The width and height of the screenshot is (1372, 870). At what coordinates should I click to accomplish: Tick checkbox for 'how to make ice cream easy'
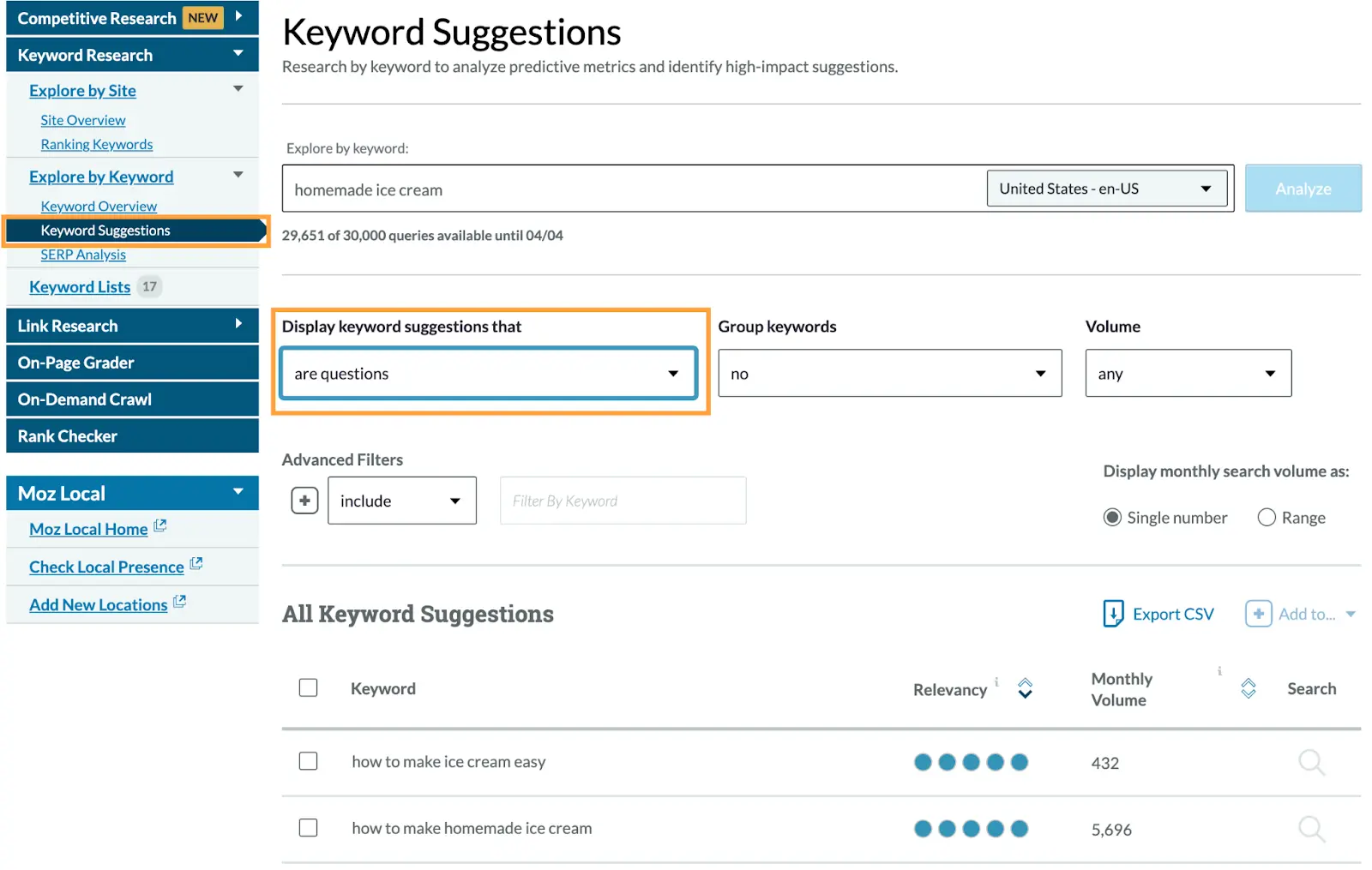click(x=308, y=761)
